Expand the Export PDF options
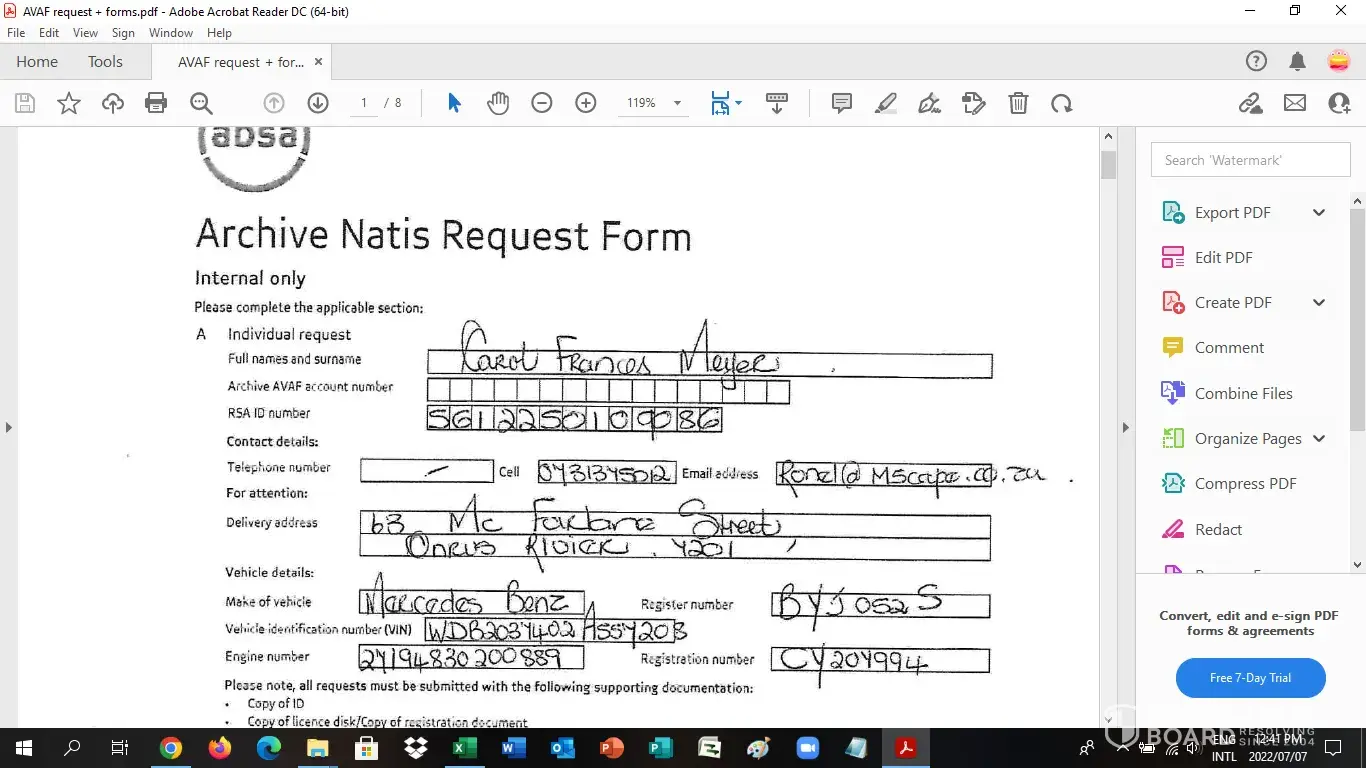 pos(1319,212)
